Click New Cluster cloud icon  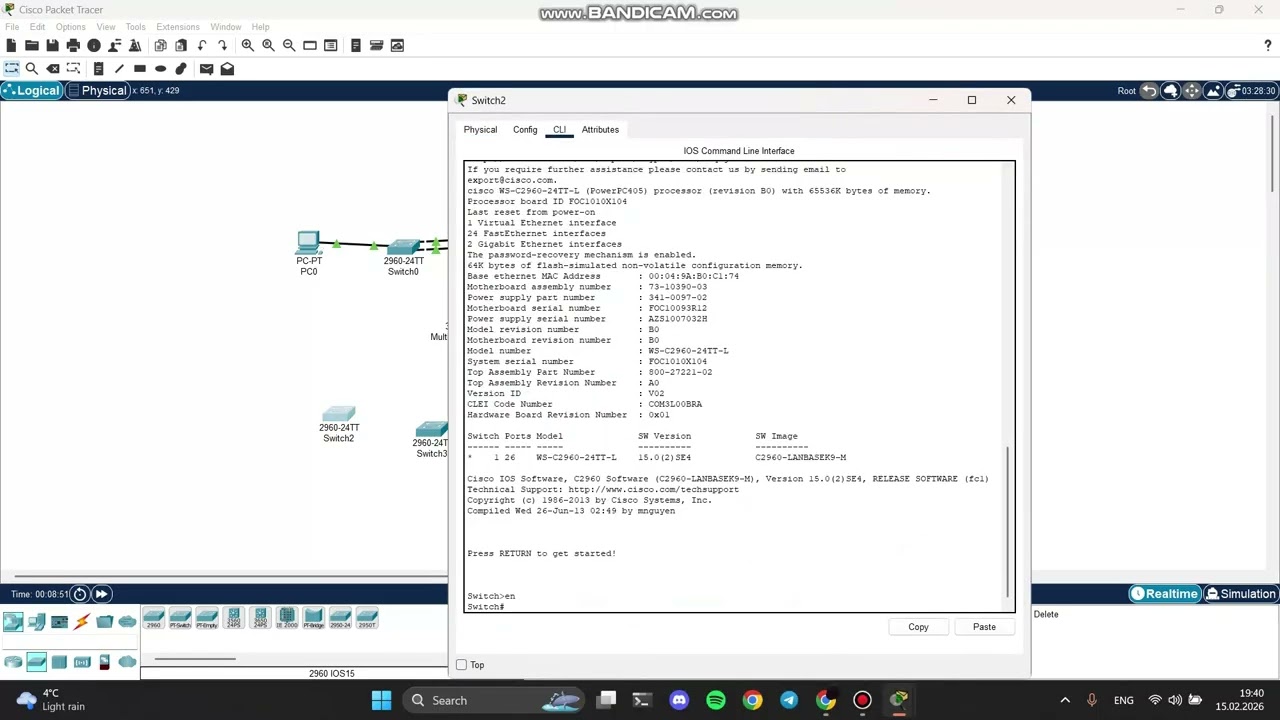pyautogui.click(x=1171, y=91)
